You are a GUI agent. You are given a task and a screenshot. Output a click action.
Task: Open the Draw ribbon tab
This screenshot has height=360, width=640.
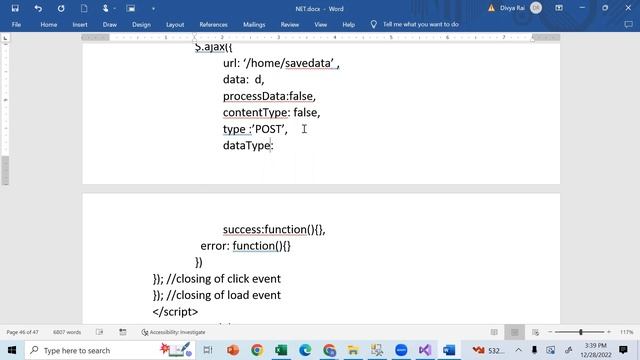point(110,24)
